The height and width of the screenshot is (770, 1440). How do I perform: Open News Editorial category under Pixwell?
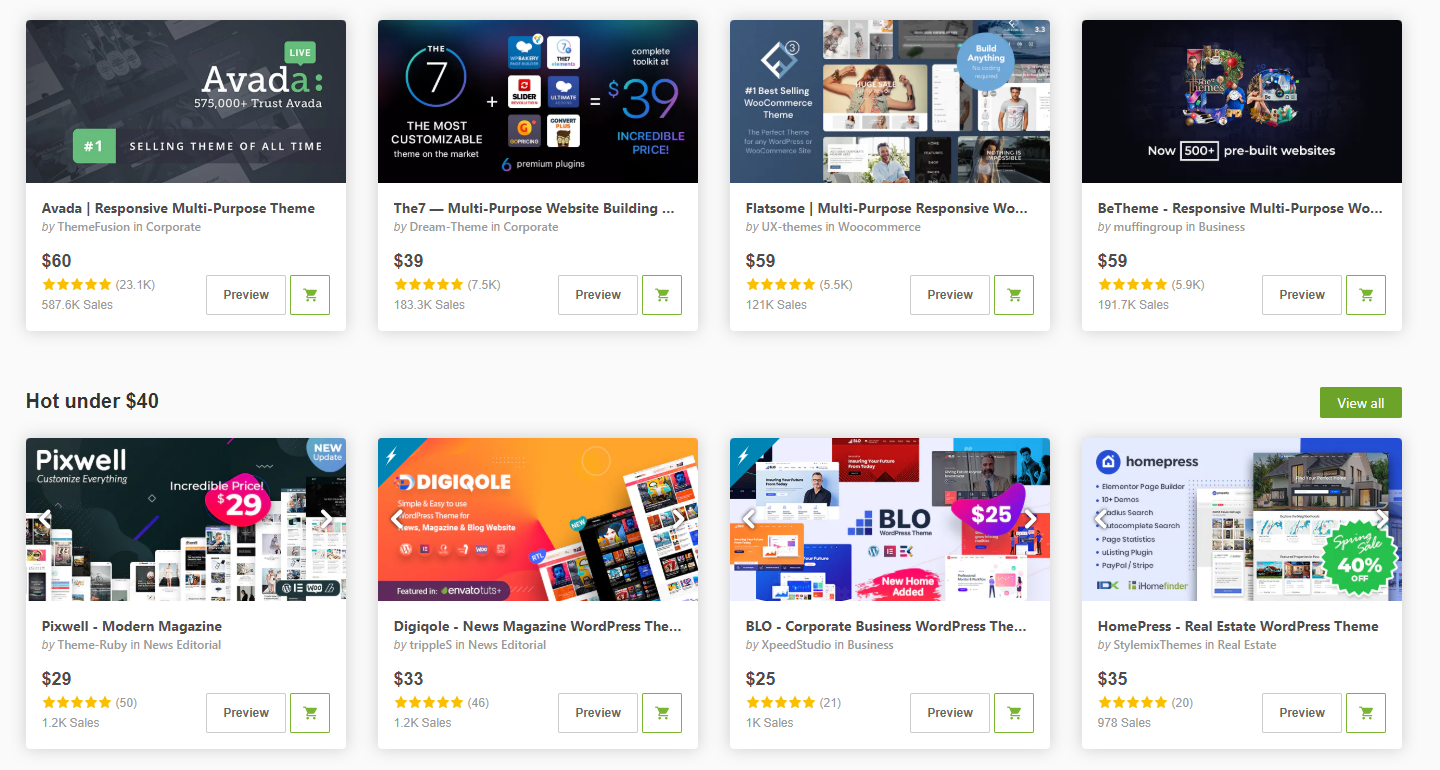[x=182, y=645]
